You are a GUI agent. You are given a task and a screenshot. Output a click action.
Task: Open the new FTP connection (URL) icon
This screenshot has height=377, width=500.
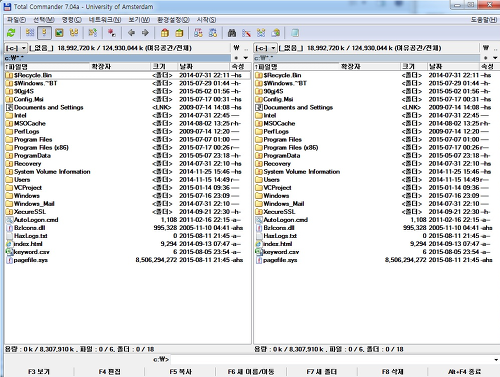point(213,33)
